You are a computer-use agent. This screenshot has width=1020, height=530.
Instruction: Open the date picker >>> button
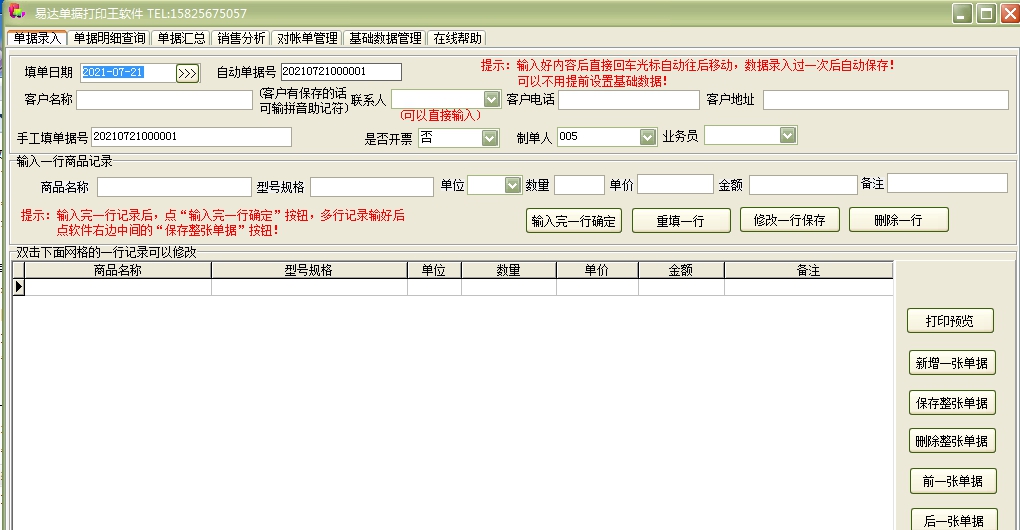point(187,73)
